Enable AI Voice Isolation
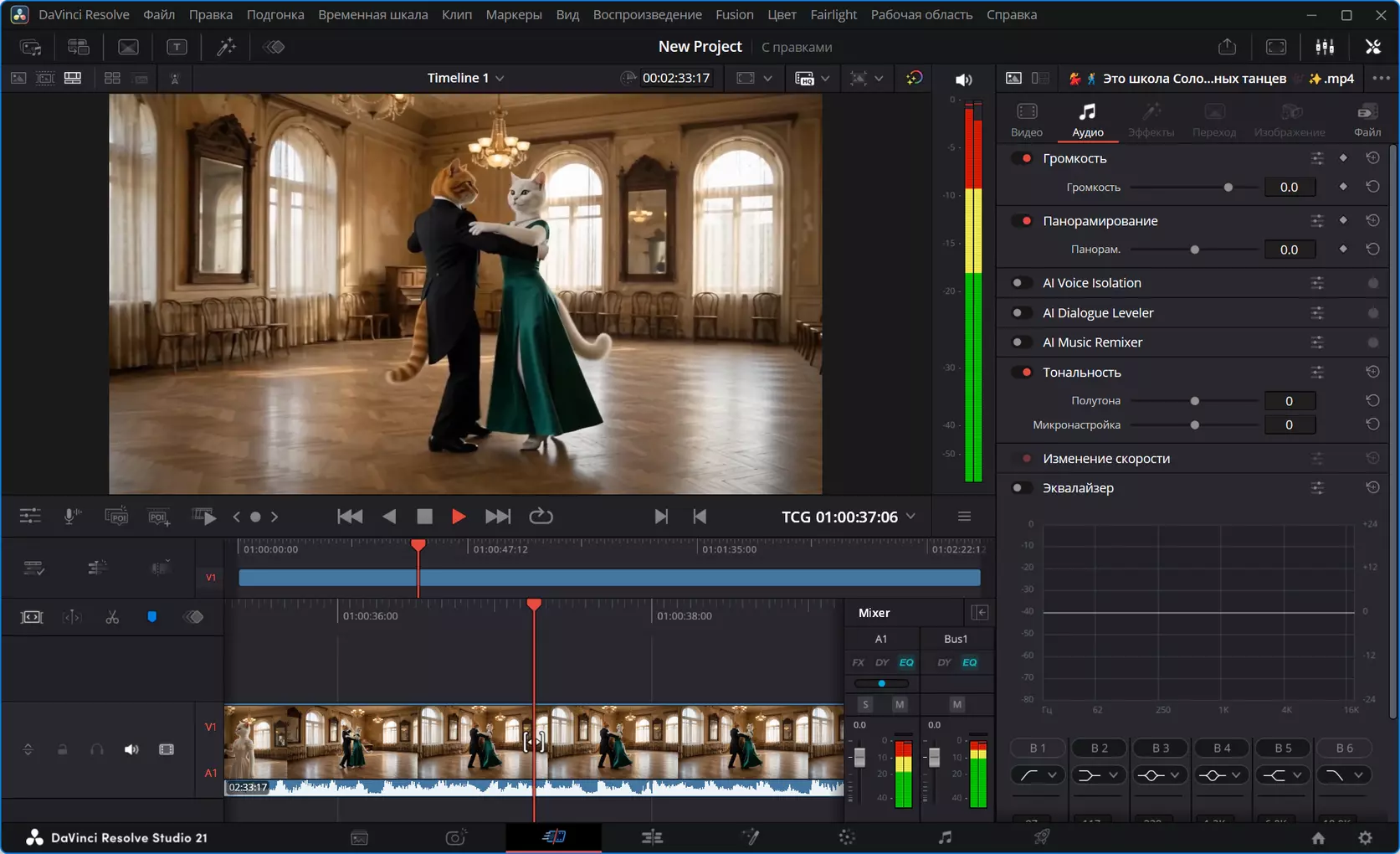The height and width of the screenshot is (854, 1400). click(x=1022, y=283)
